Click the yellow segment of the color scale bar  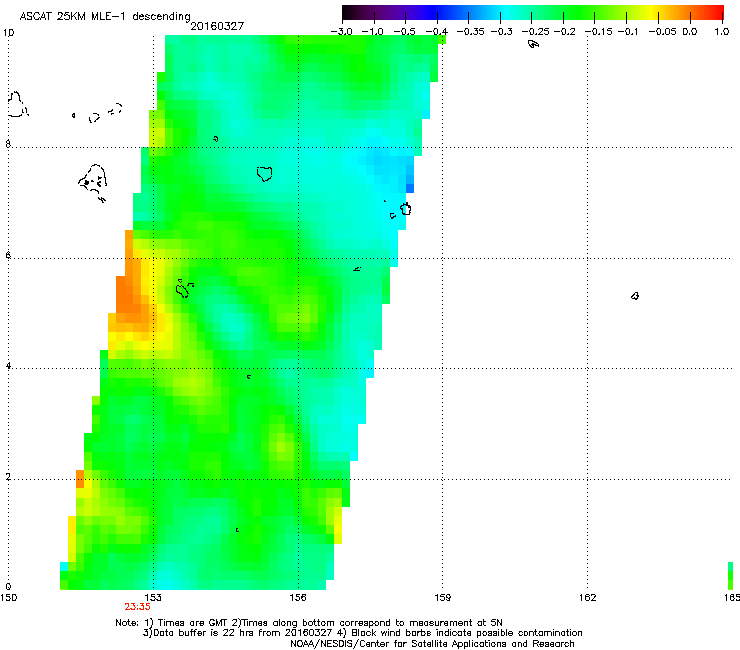654,12
